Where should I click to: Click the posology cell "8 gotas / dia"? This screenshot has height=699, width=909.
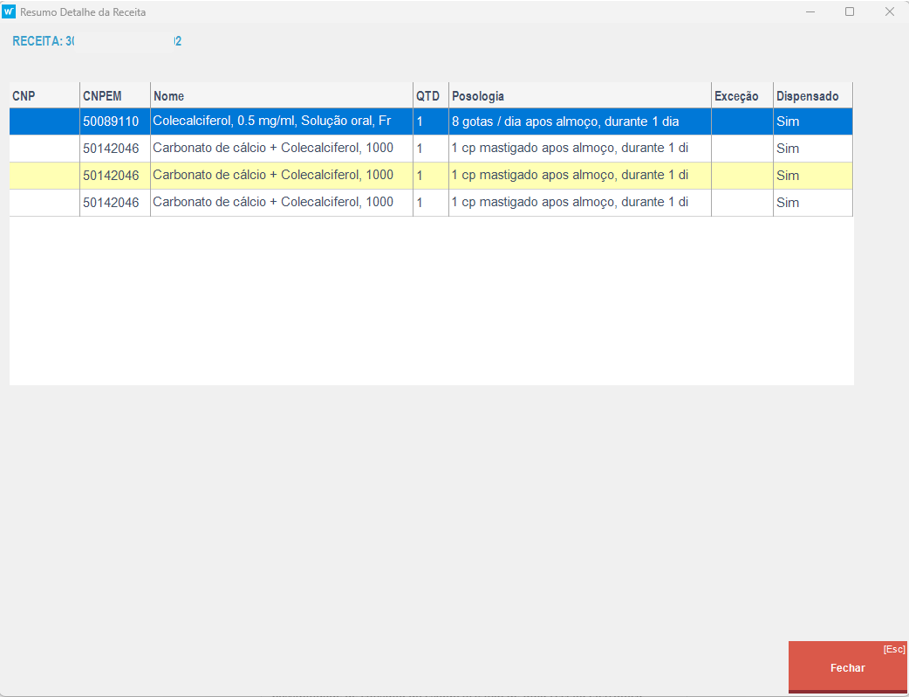pos(565,121)
